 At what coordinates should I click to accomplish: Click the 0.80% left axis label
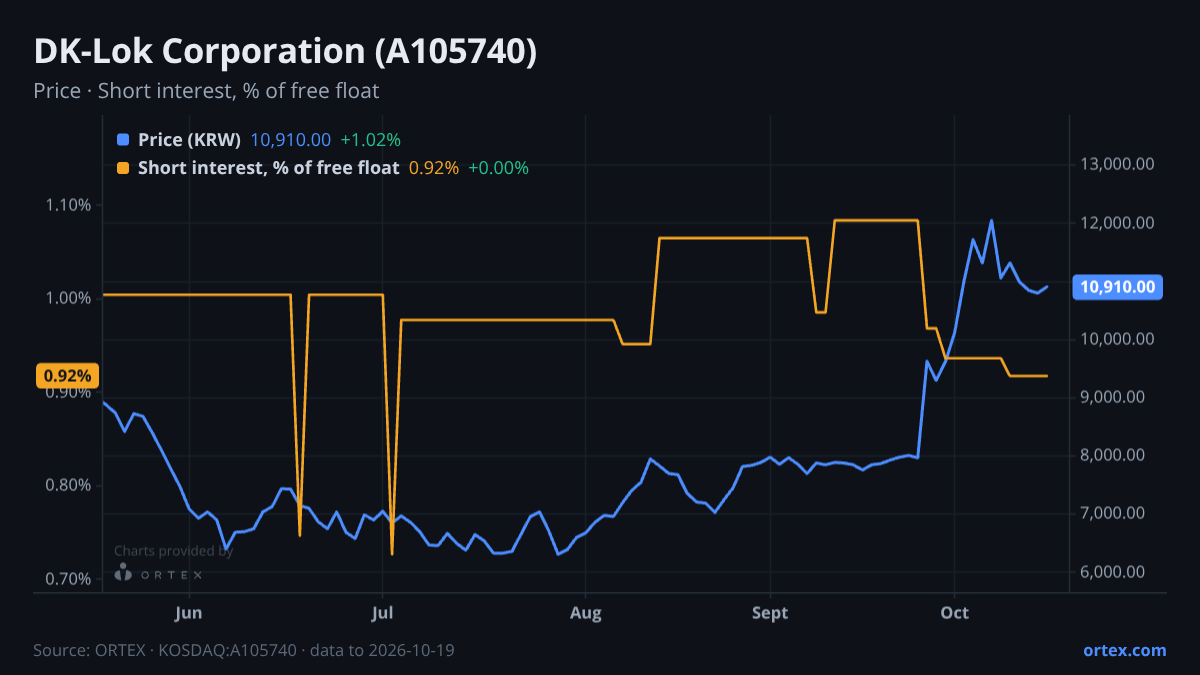point(69,486)
